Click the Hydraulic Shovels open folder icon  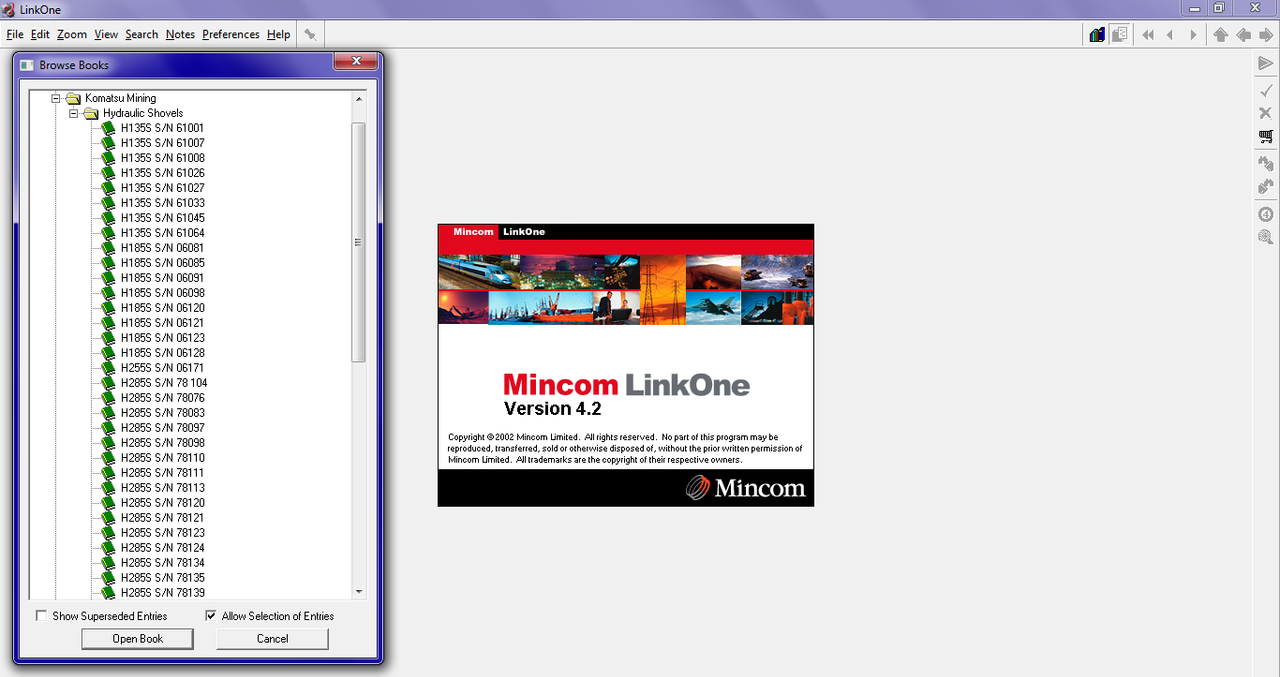point(91,113)
